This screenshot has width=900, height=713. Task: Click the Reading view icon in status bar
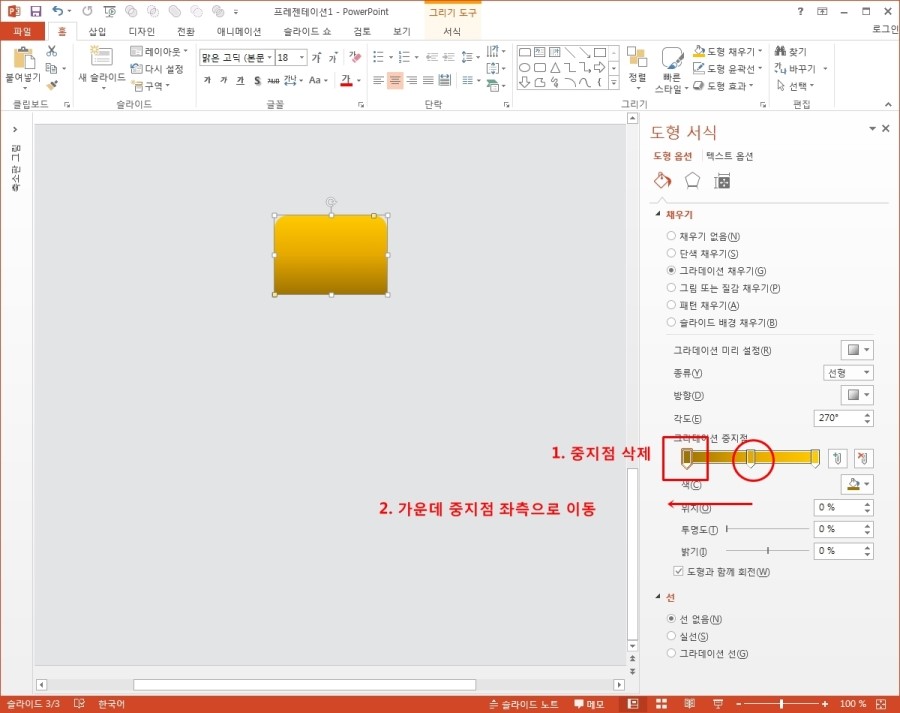(x=689, y=704)
